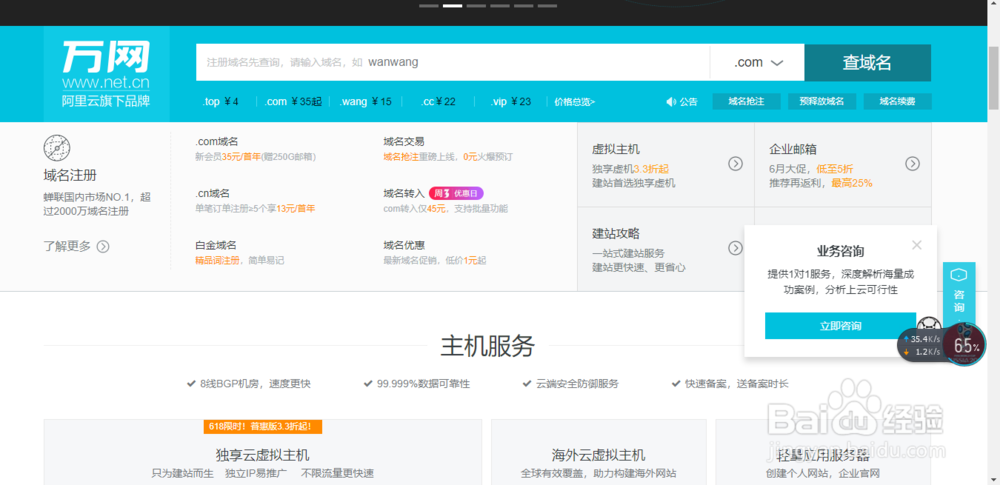
Task: Click the .com ¥35起 price link
Action: point(294,101)
